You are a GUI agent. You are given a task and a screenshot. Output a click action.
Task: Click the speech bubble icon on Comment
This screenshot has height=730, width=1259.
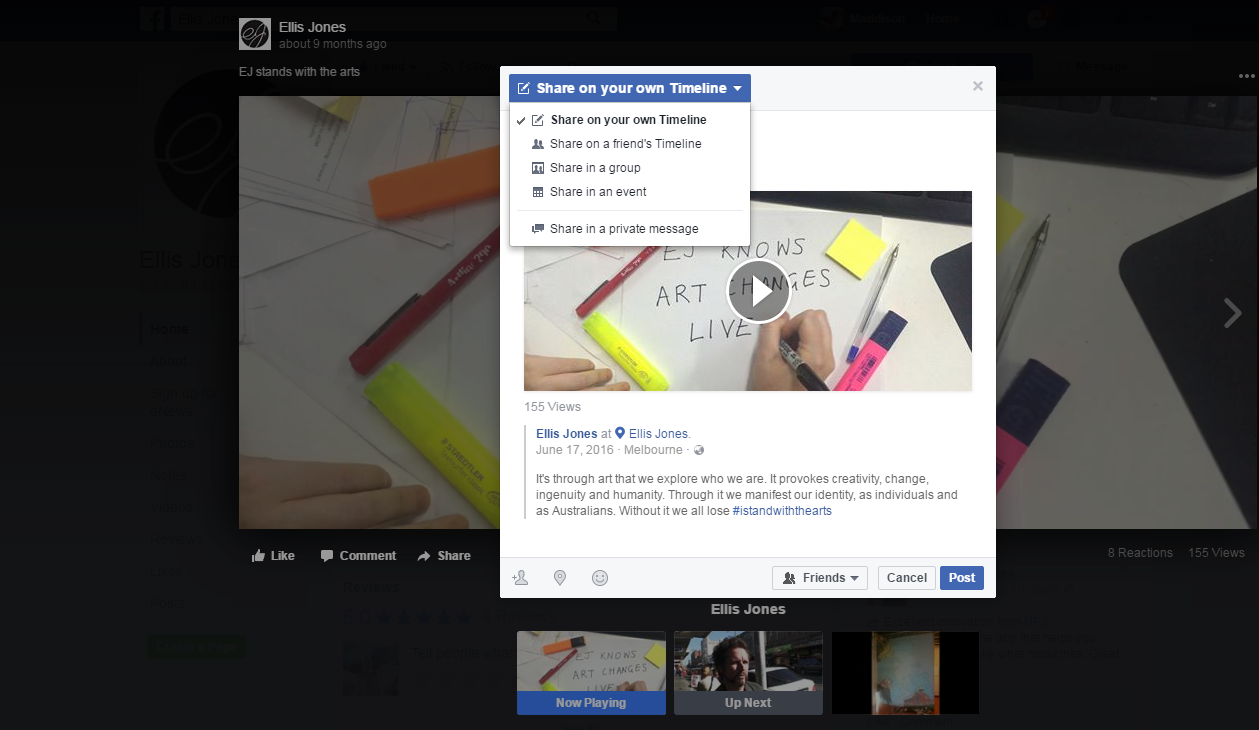326,556
